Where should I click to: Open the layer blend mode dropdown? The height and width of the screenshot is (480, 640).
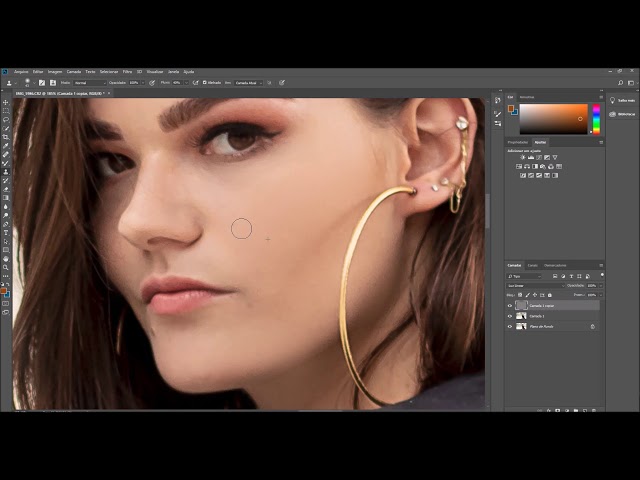click(536, 286)
